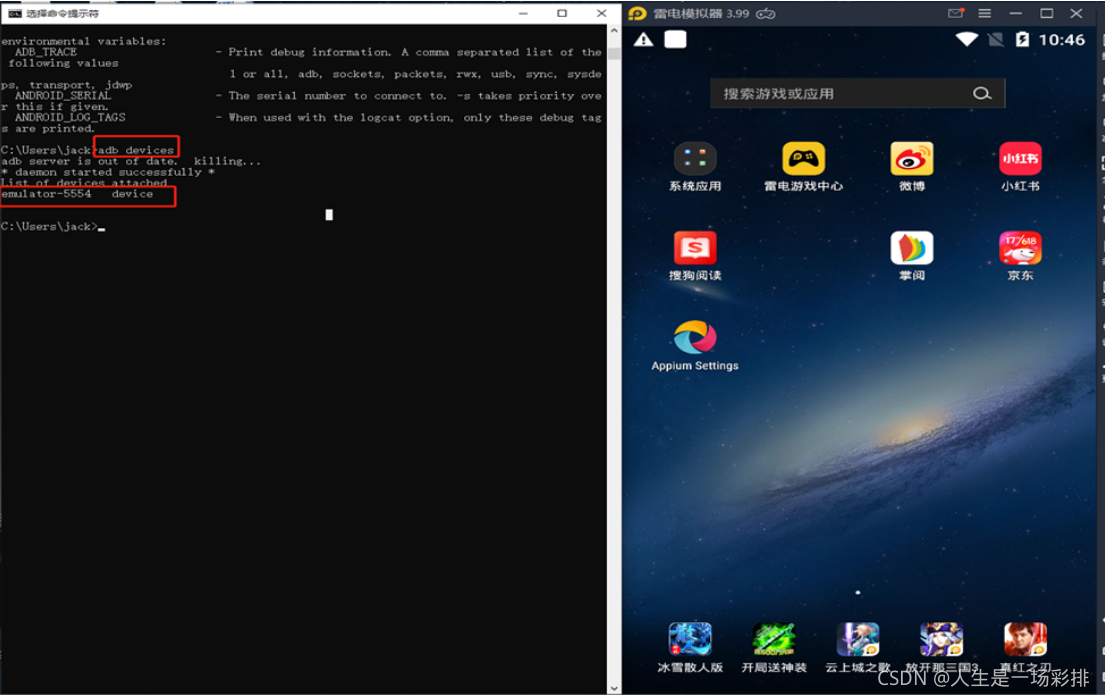Open Appium Settings app

[x=695, y=338]
